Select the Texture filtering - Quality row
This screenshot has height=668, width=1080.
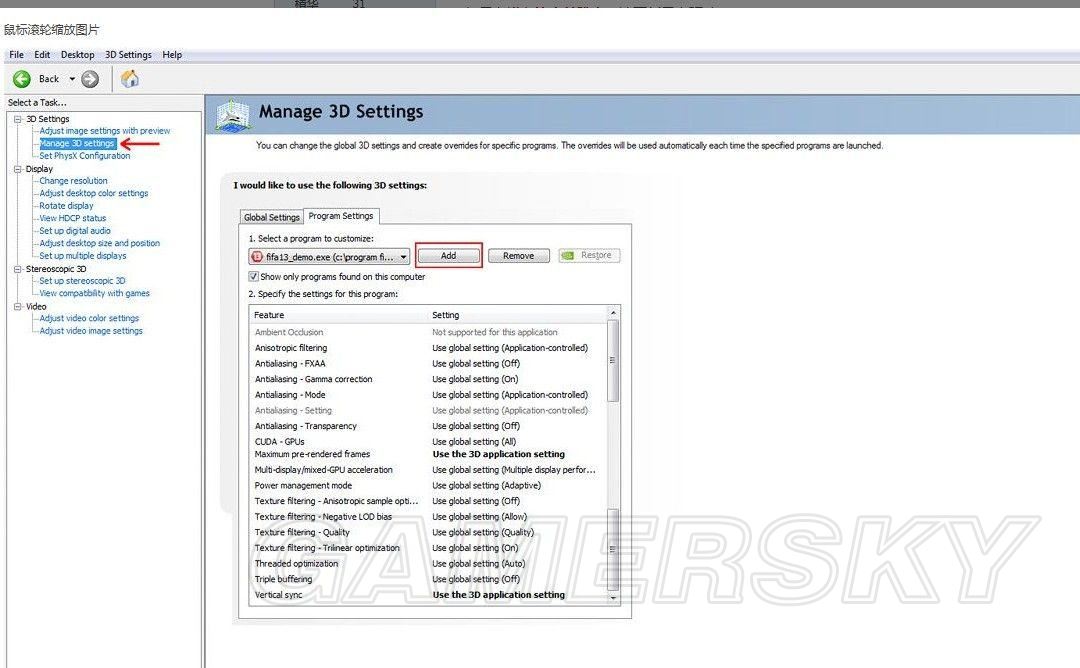point(428,532)
